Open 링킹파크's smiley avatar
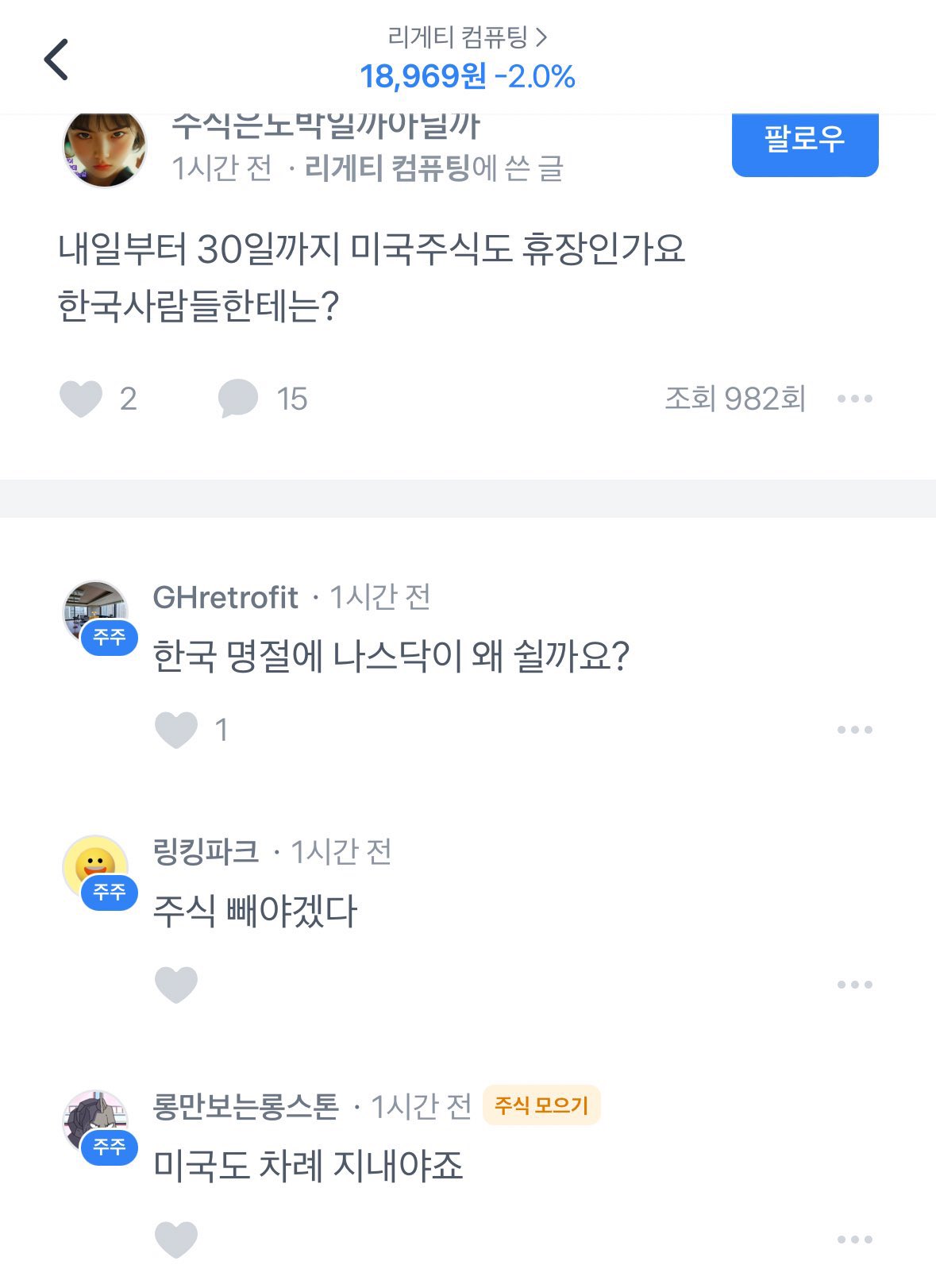Image resolution: width=936 pixels, height=1288 pixels. click(x=96, y=868)
